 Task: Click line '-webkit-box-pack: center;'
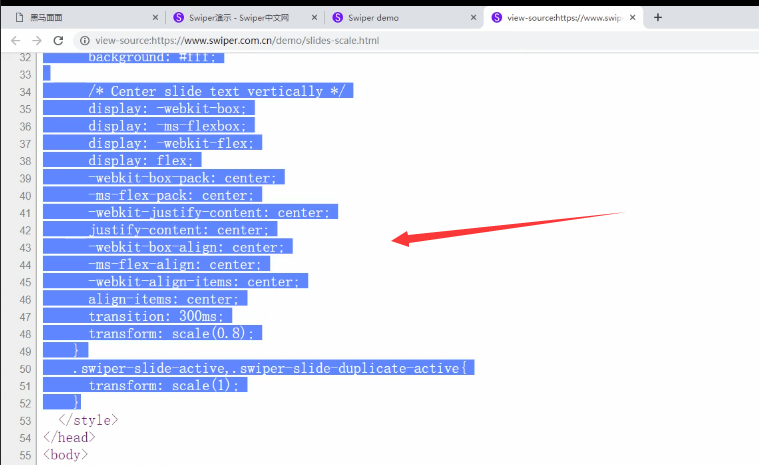pos(182,178)
